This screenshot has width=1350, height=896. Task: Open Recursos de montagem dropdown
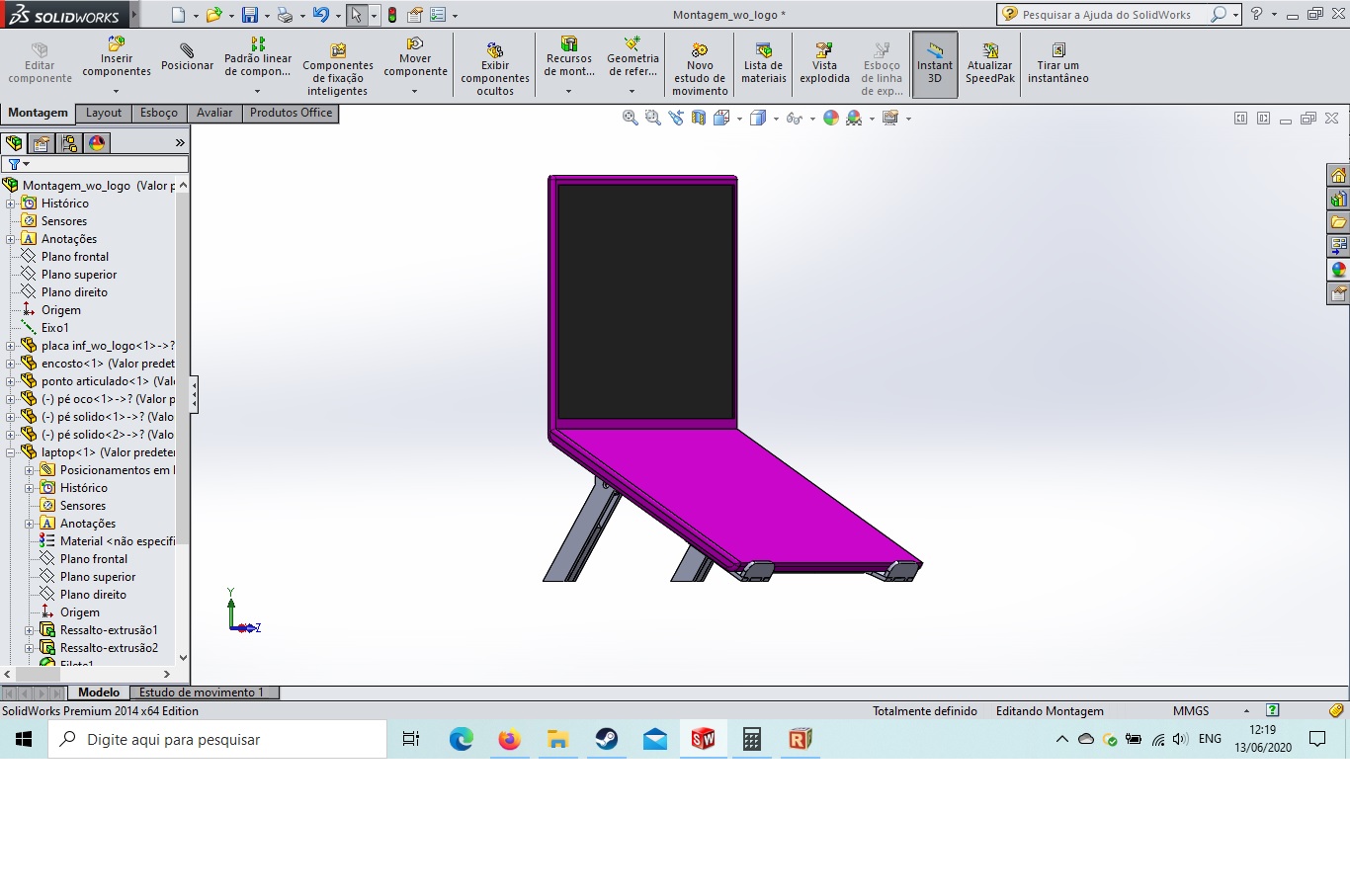[x=568, y=91]
